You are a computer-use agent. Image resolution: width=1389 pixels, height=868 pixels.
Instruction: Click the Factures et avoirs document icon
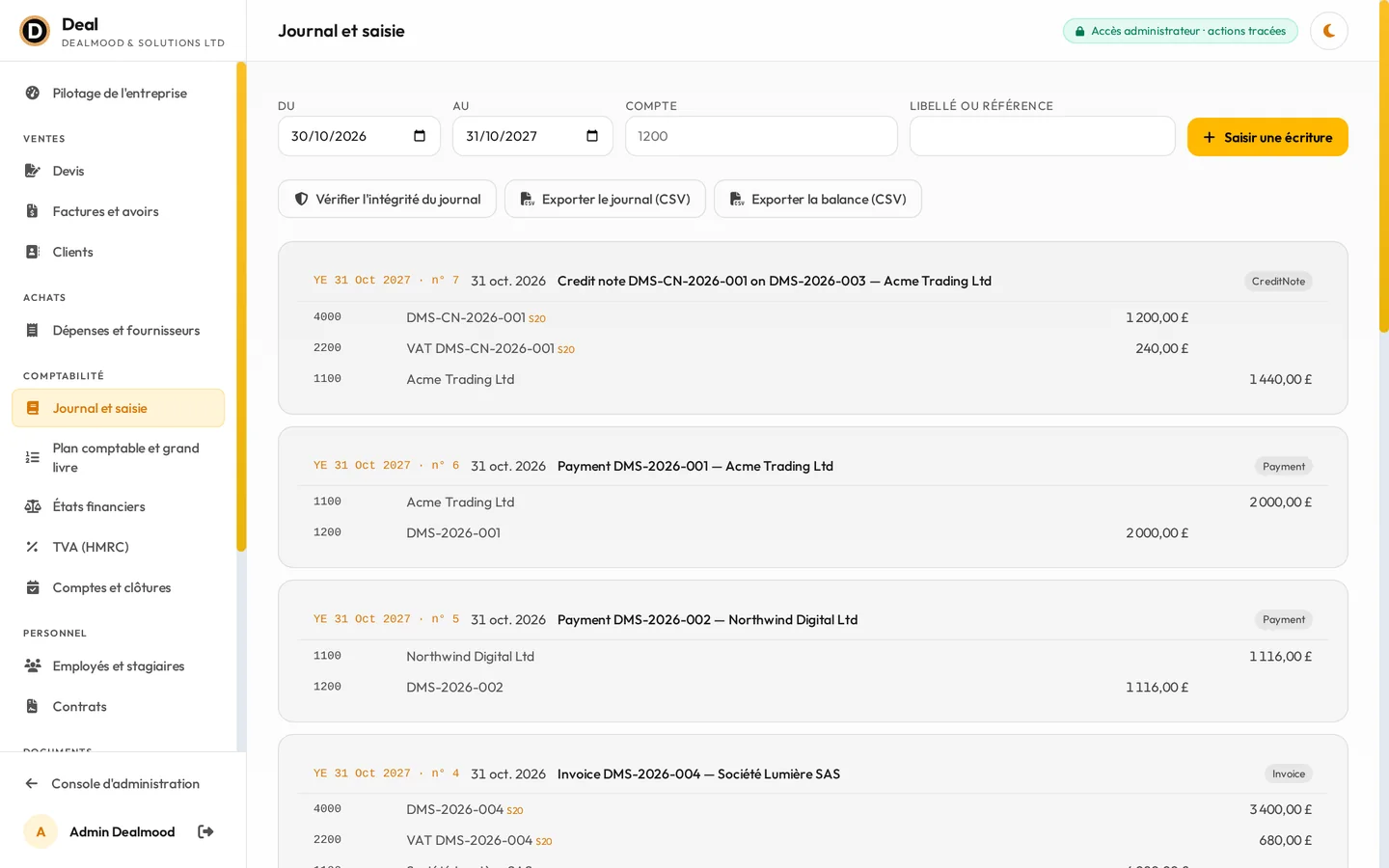coord(33,211)
